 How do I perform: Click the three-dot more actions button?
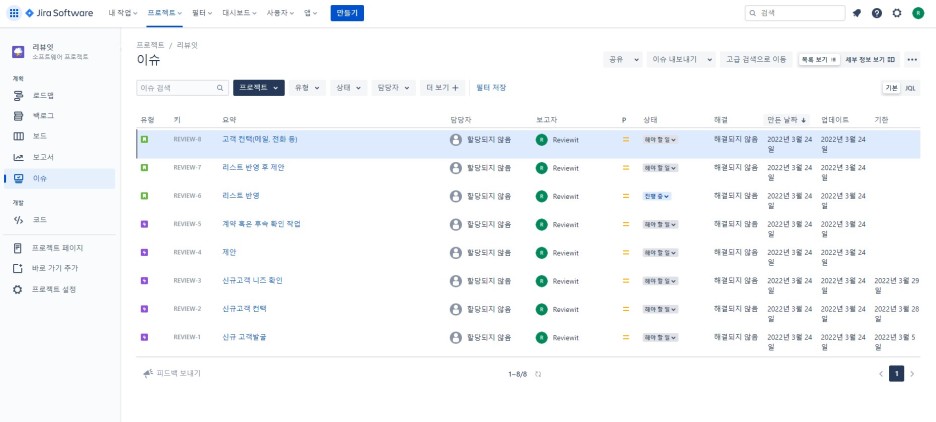click(912, 60)
